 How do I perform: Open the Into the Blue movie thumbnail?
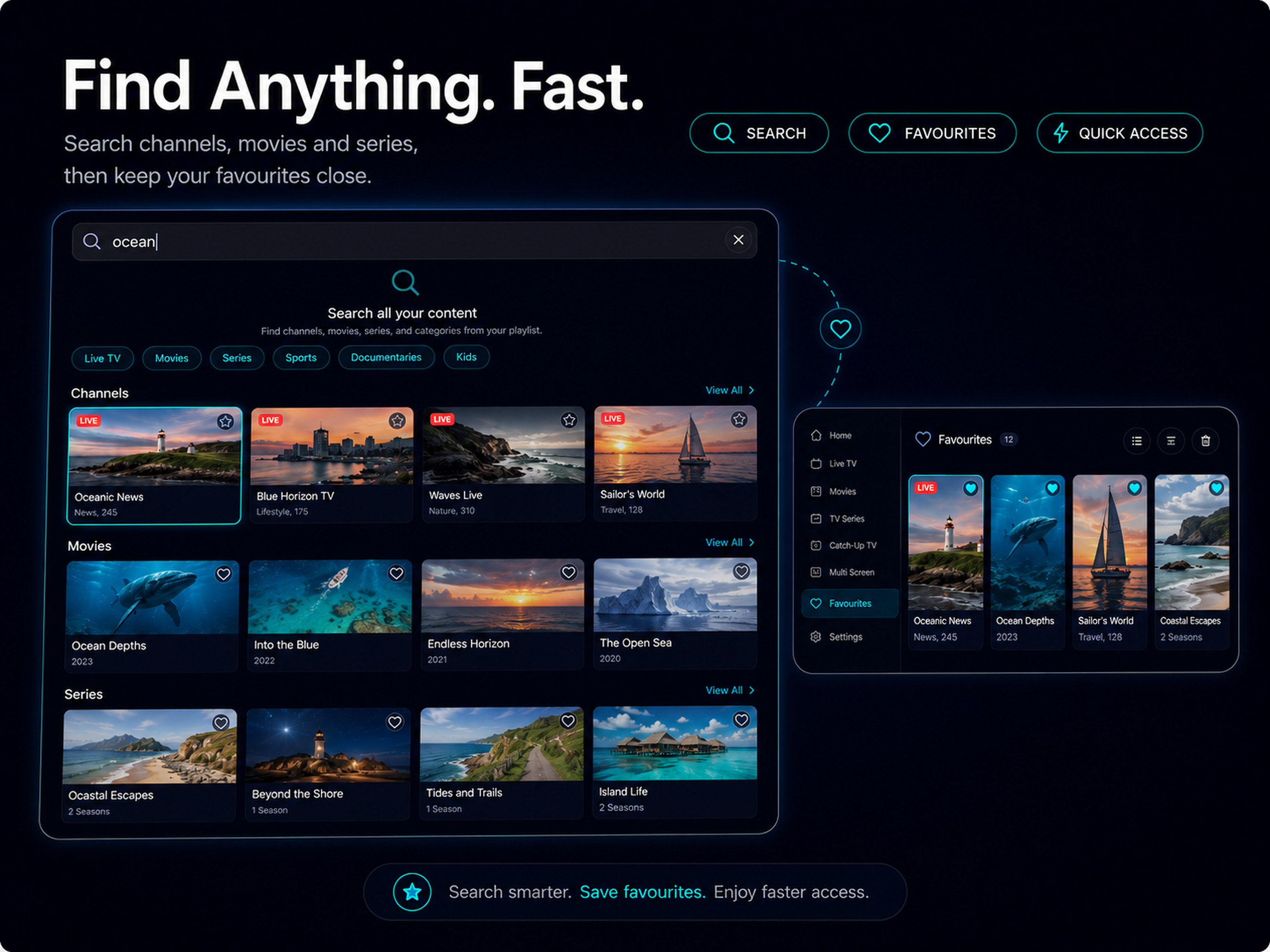(330, 597)
